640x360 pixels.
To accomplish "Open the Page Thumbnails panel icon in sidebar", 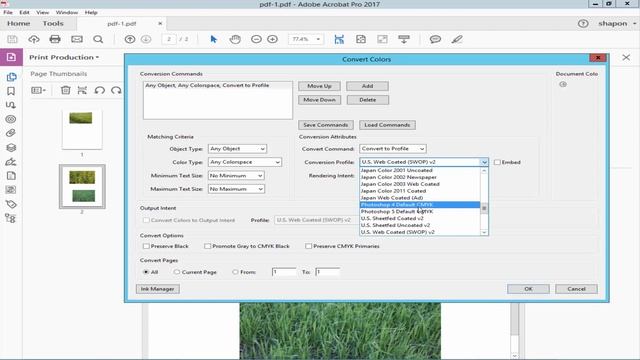I will 11,77.
